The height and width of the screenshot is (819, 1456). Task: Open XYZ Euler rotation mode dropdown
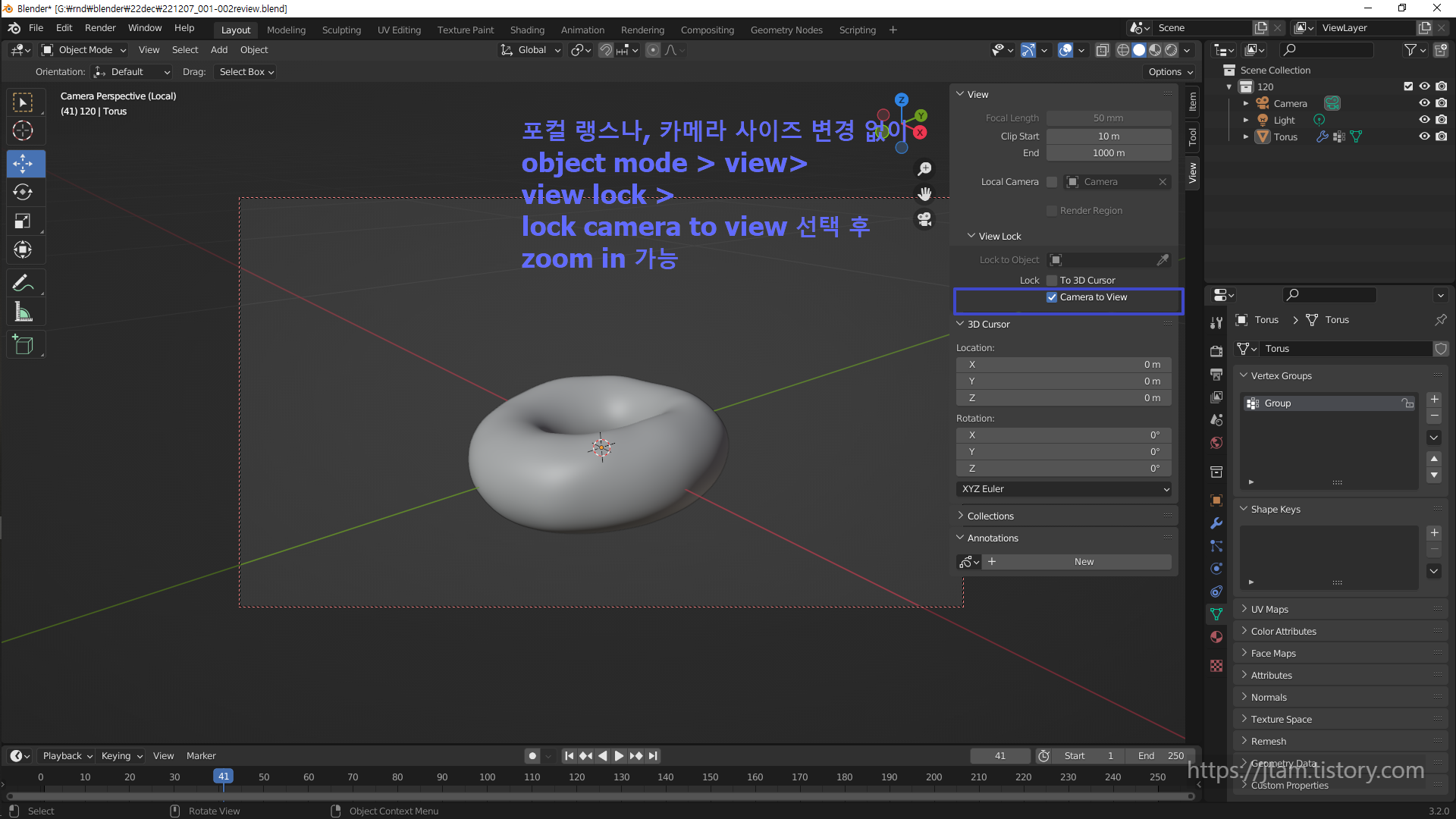[1063, 489]
